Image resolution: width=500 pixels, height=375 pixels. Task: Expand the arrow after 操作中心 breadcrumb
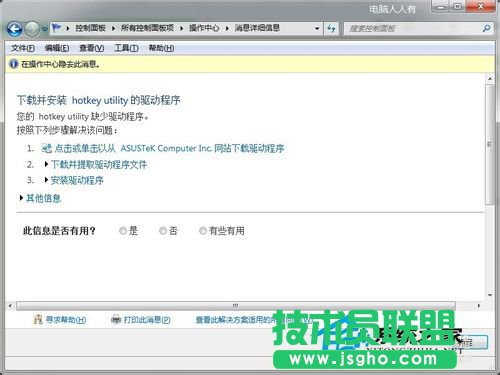[x=227, y=29]
